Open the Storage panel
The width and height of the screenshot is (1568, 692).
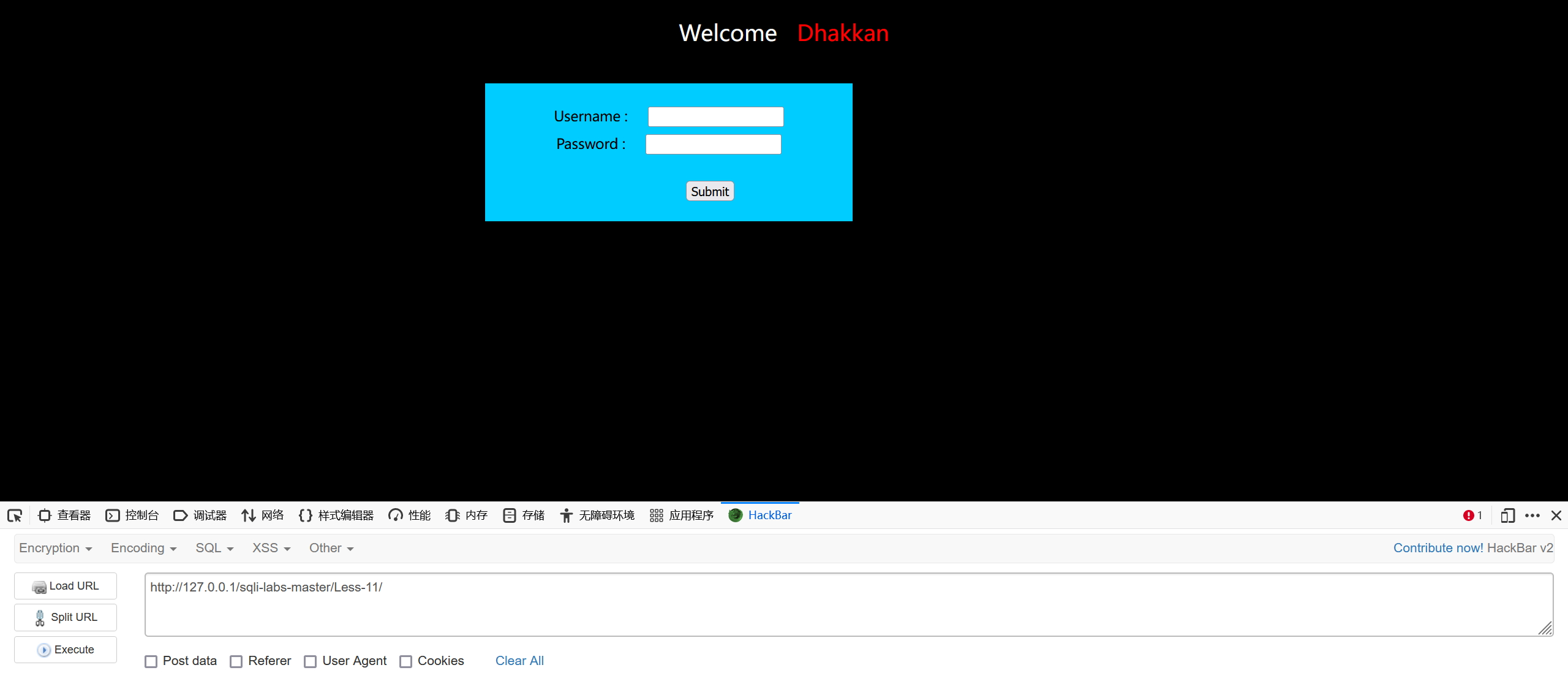click(x=524, y=515)
